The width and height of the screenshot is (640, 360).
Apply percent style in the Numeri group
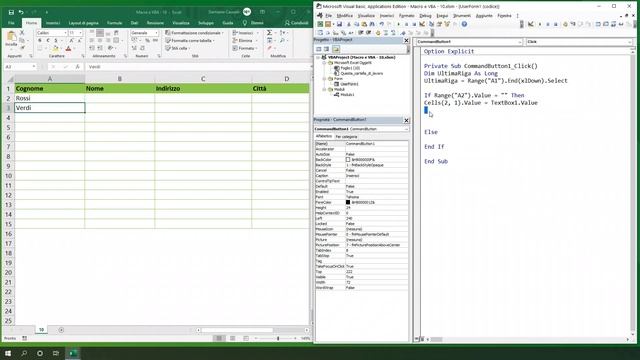147,40
